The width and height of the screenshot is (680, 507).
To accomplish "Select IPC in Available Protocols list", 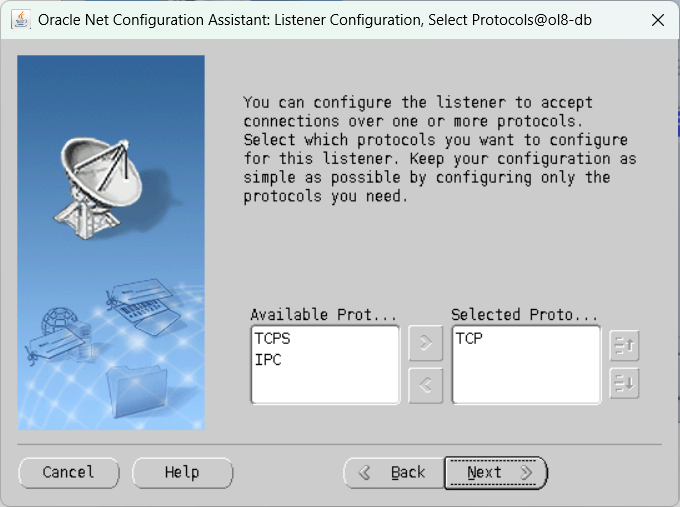I will (x=268, y=360).
